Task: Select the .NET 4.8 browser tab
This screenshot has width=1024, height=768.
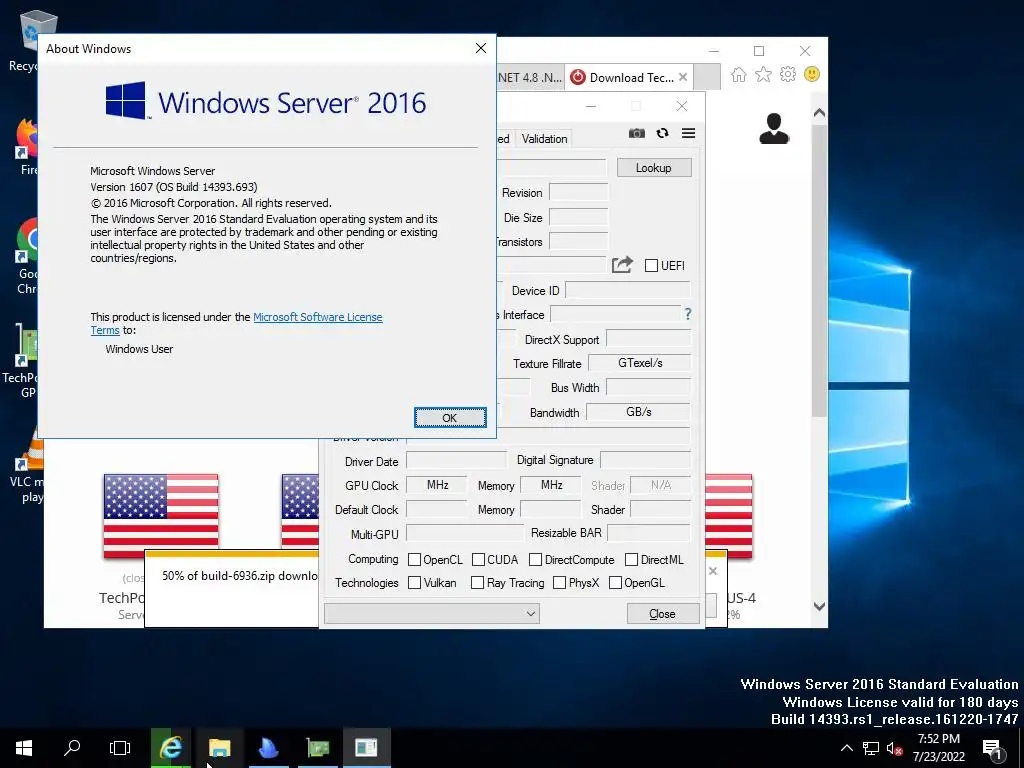Action: 530,77
